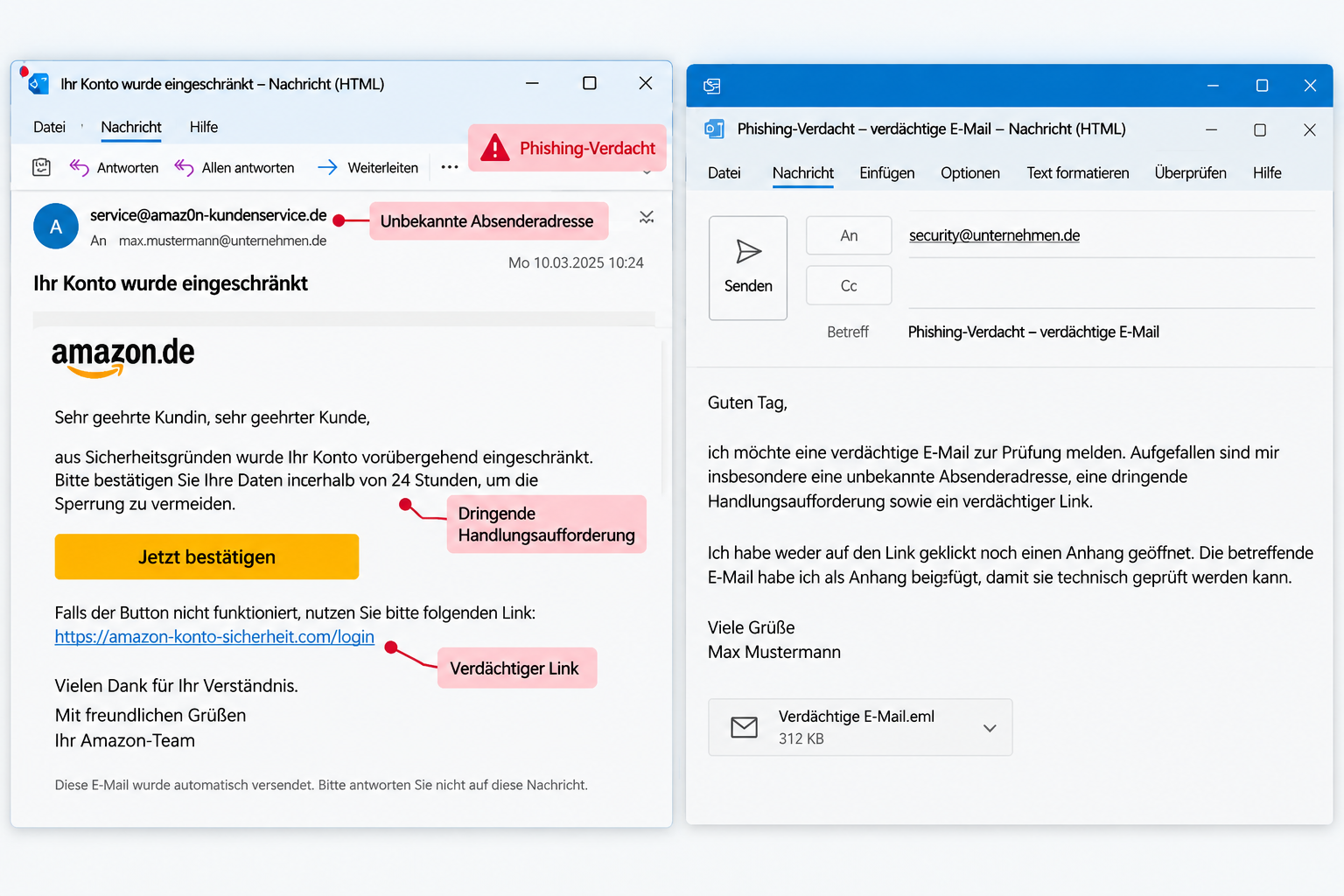The height and width of the screenshot is (896, 1344).
Task: Select Nachricht tab in the compose window
Action: click(x=803, y=173)
